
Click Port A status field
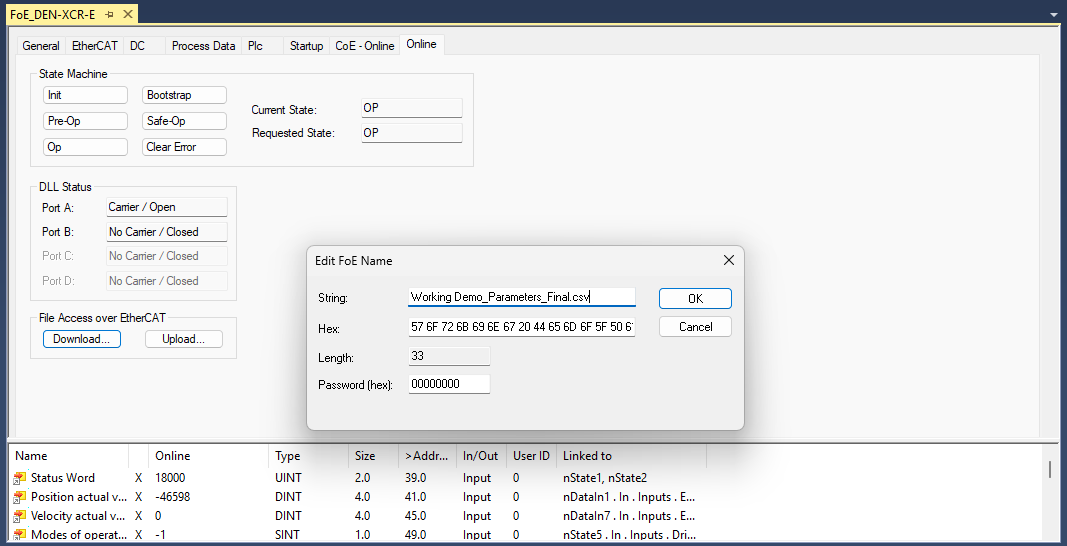point(167,207)
